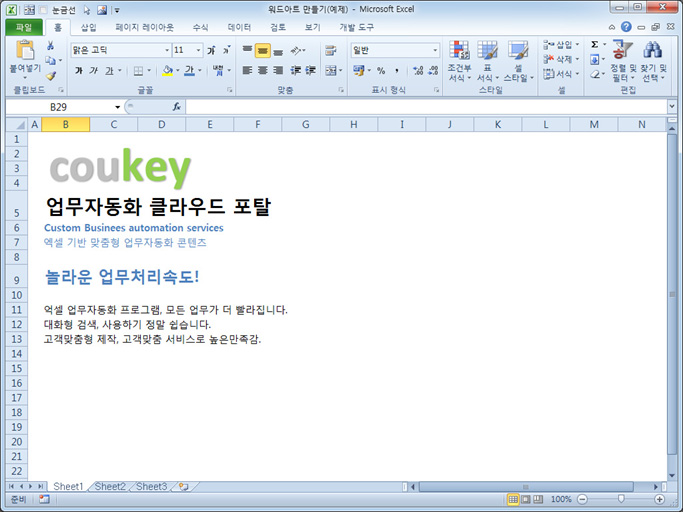Expand font size dropdown
Image resolution: width=683 pixels, height=512 pixels.
coord(199,51)
